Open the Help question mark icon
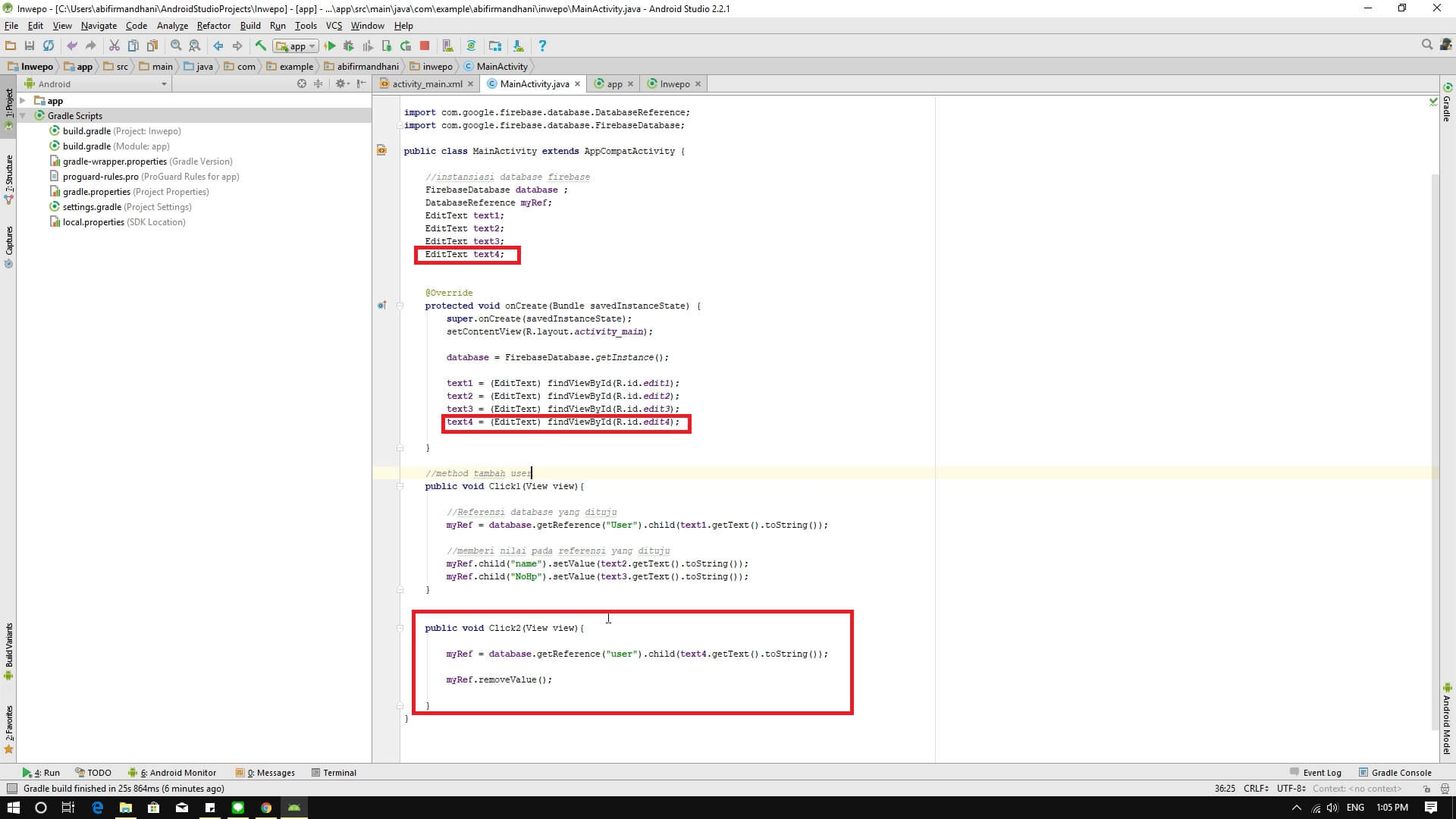The height and width of the screenshot is (819, 1456). (x=541, y=45)
